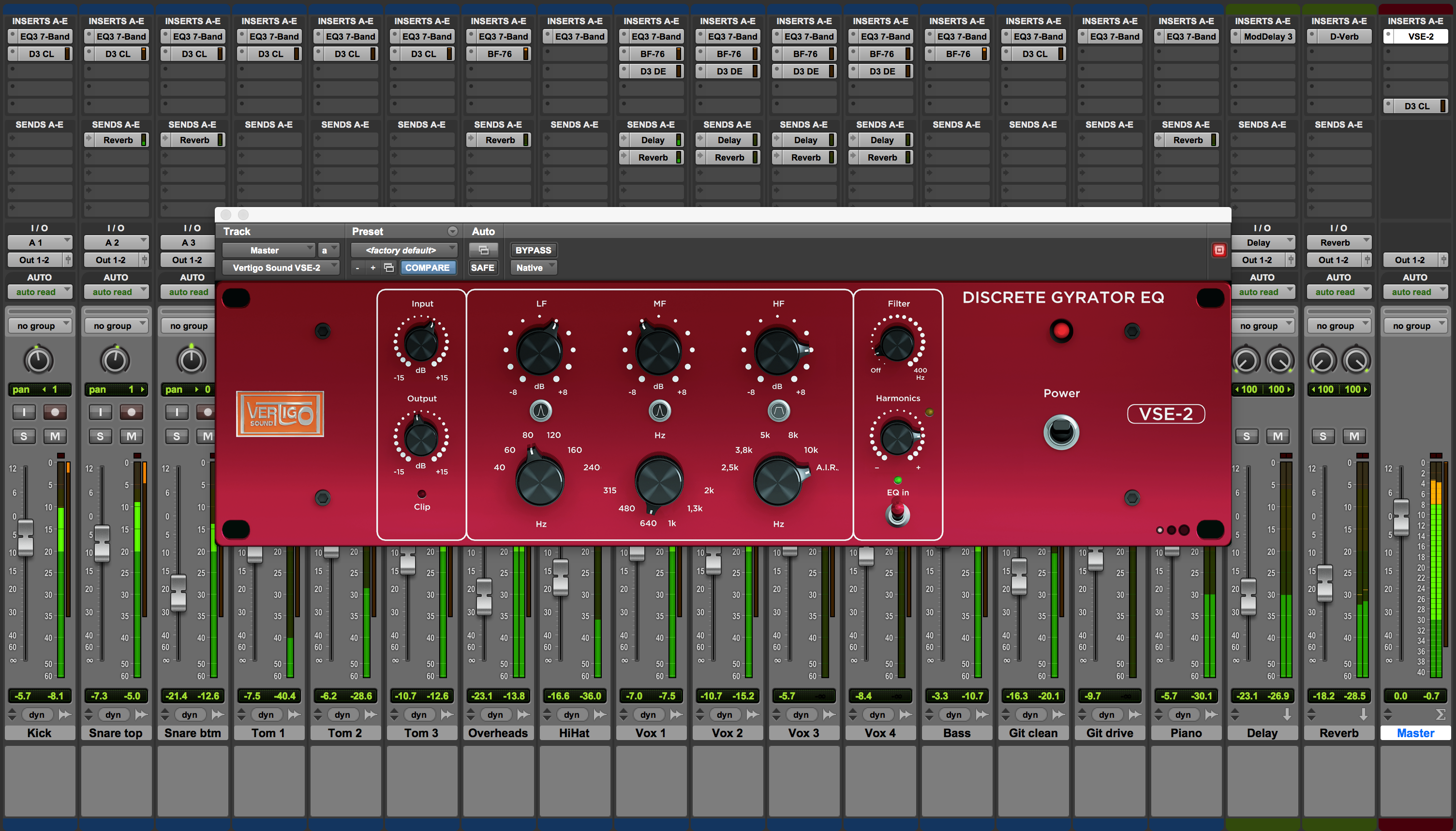Click the Harmonics knob in VSE-2
Screen dimensions: 1456x831
[897, 438]
